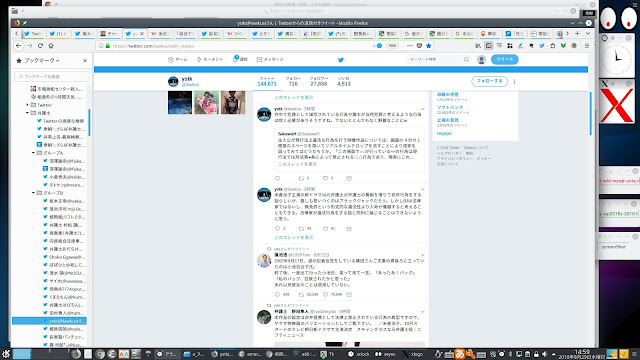
Task: Open ystk's Followers count 27,658
Action: [318, 81]
